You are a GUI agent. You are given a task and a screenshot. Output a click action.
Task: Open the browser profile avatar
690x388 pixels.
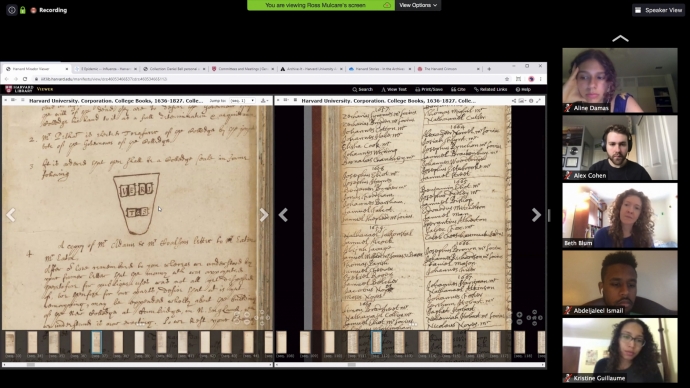531,79
